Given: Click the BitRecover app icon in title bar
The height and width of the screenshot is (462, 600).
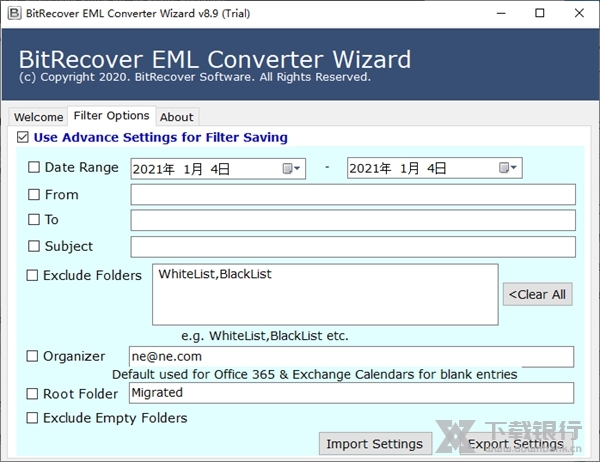Looking at the screenshot, I should tap(14, 13).
